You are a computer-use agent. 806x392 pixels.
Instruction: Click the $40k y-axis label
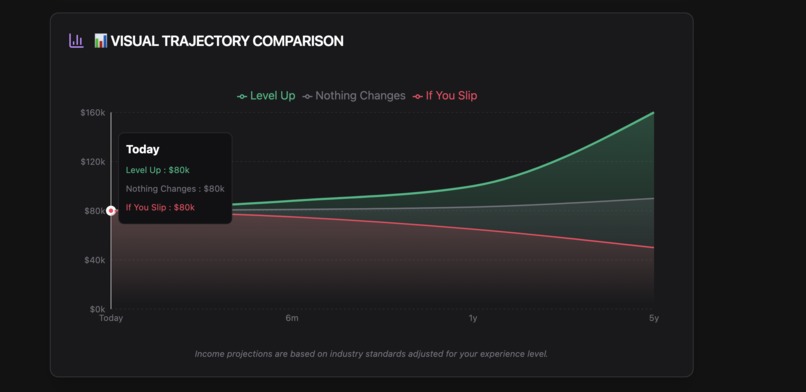[x=95, y=260]
